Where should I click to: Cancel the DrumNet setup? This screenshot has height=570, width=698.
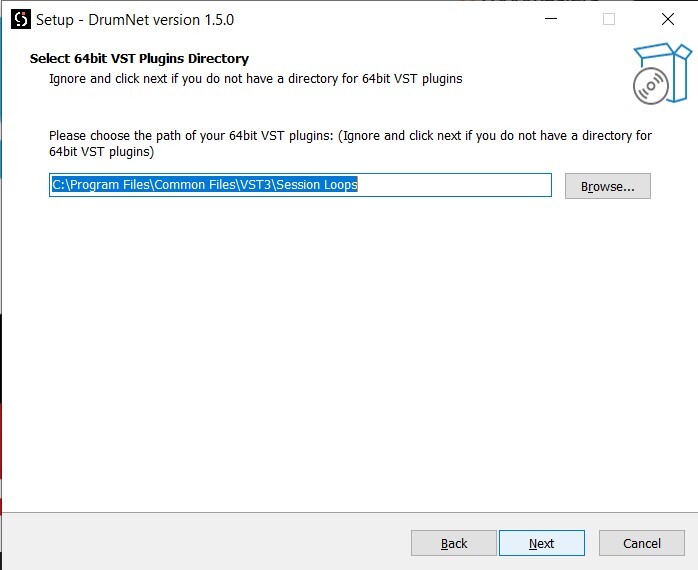tap(641, 543)
